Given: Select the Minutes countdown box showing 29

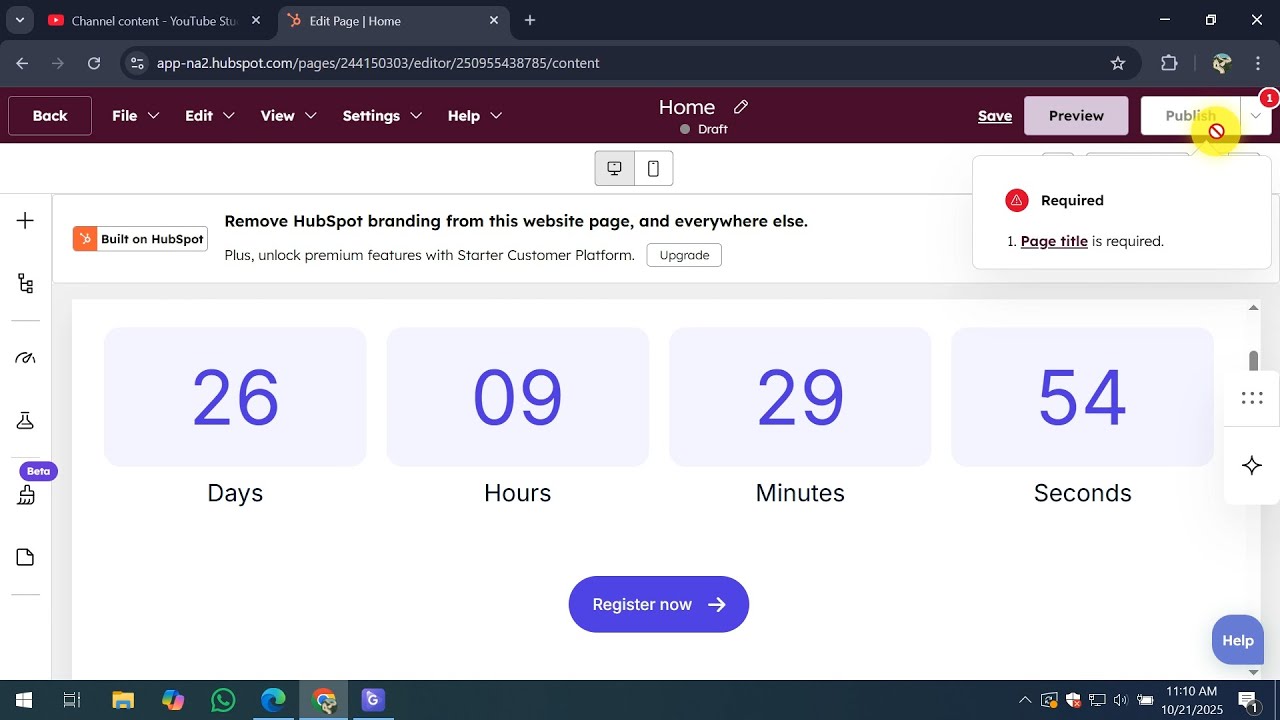Looking at the screenshot, I should click(x=800, y=397).
